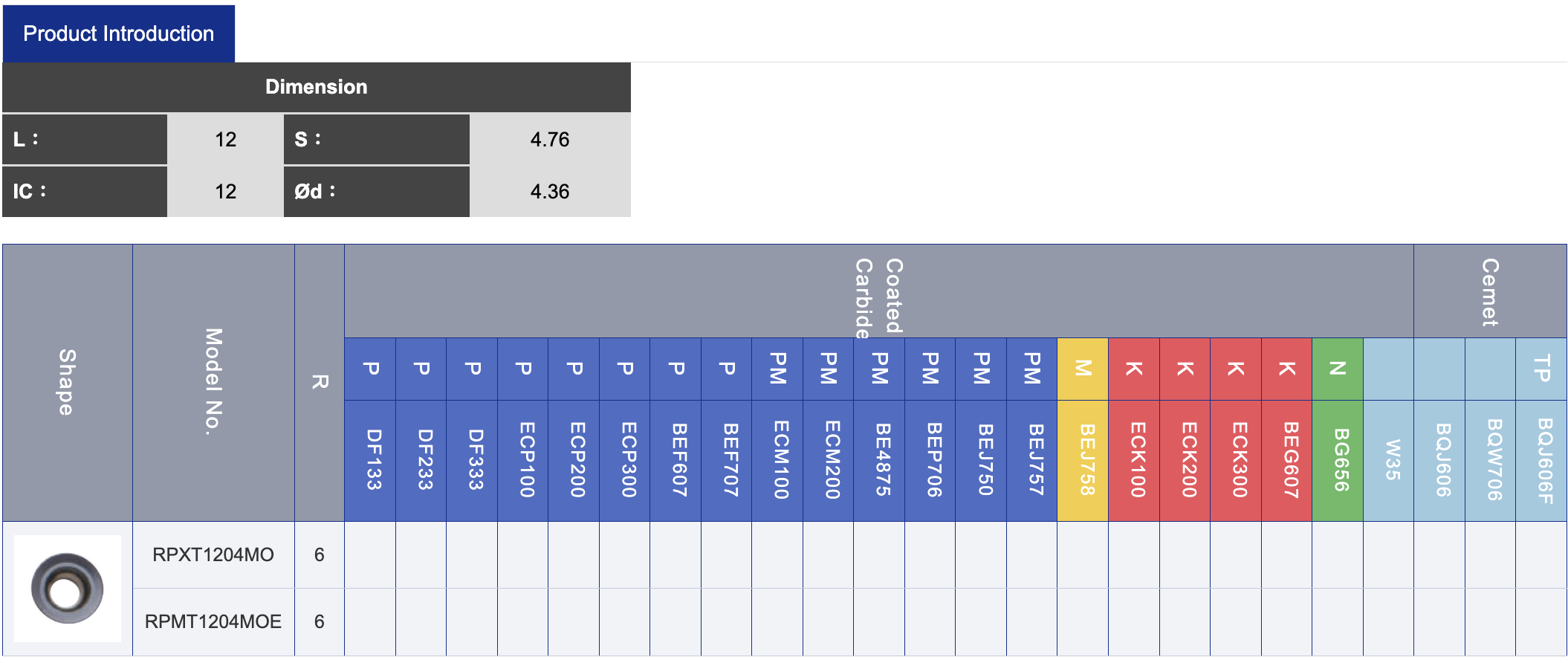
Task: Click the Dimension table header
Action: 317,87
